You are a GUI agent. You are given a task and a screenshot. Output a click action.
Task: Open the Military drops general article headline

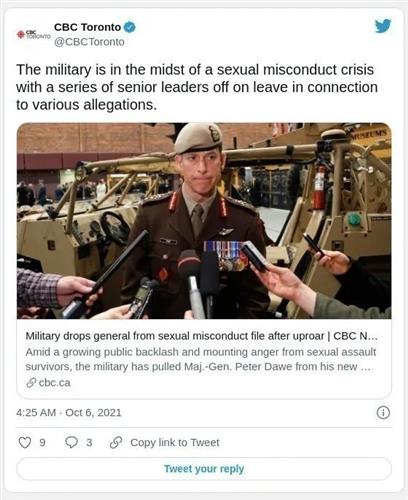[x=202, y=336]
